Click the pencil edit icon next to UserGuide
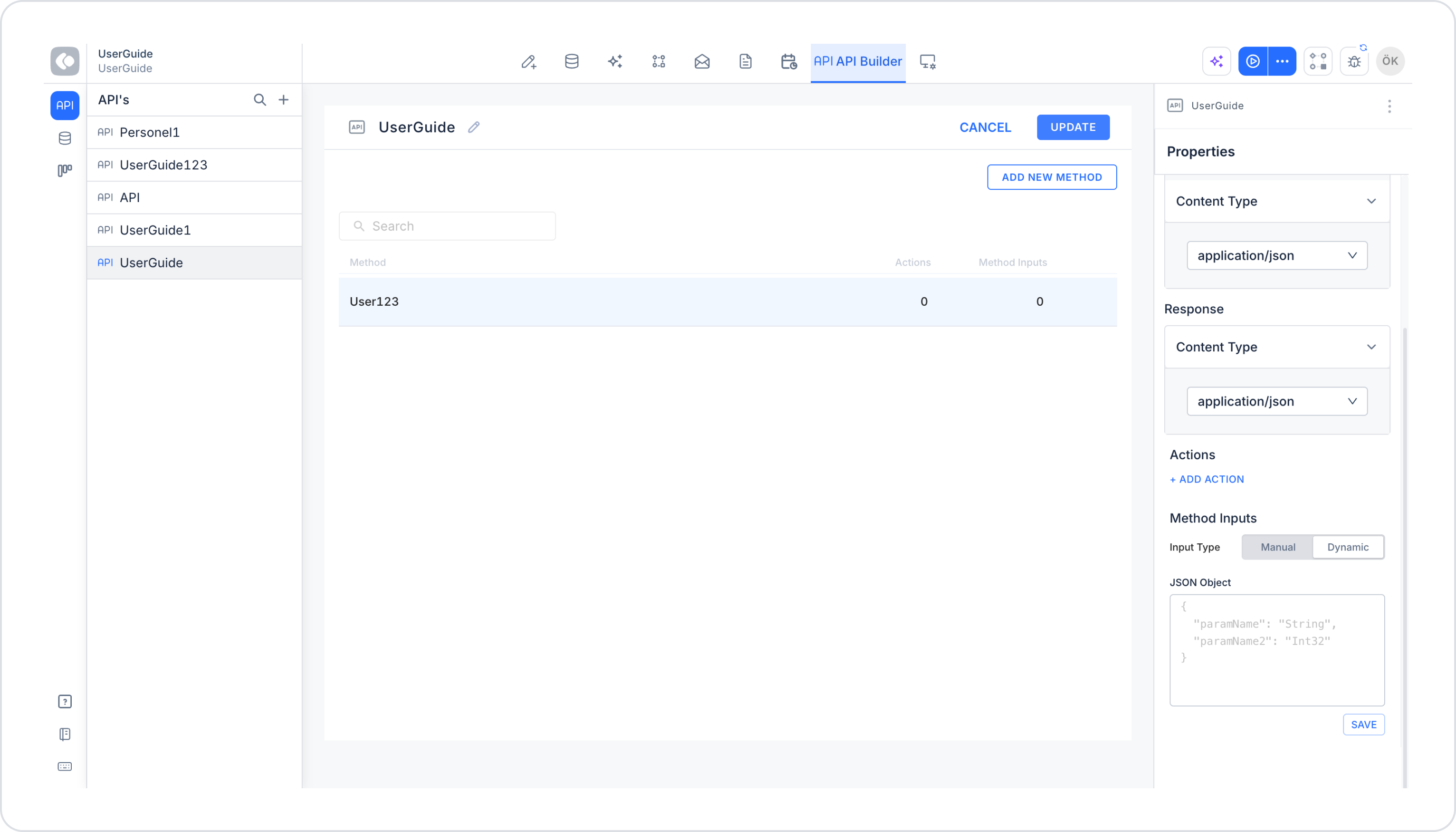The width and height of the screenshot is (1456, 832). (474, 127)
